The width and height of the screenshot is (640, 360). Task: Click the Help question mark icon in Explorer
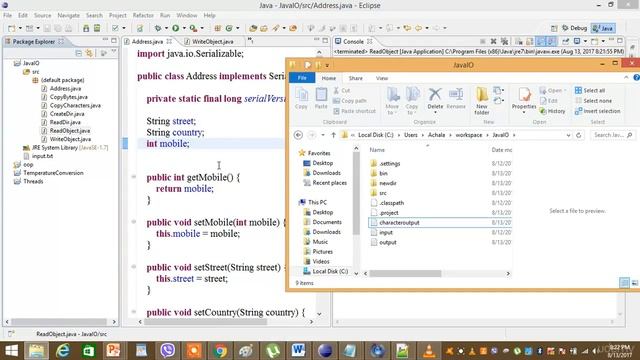[x=636, y=78]
